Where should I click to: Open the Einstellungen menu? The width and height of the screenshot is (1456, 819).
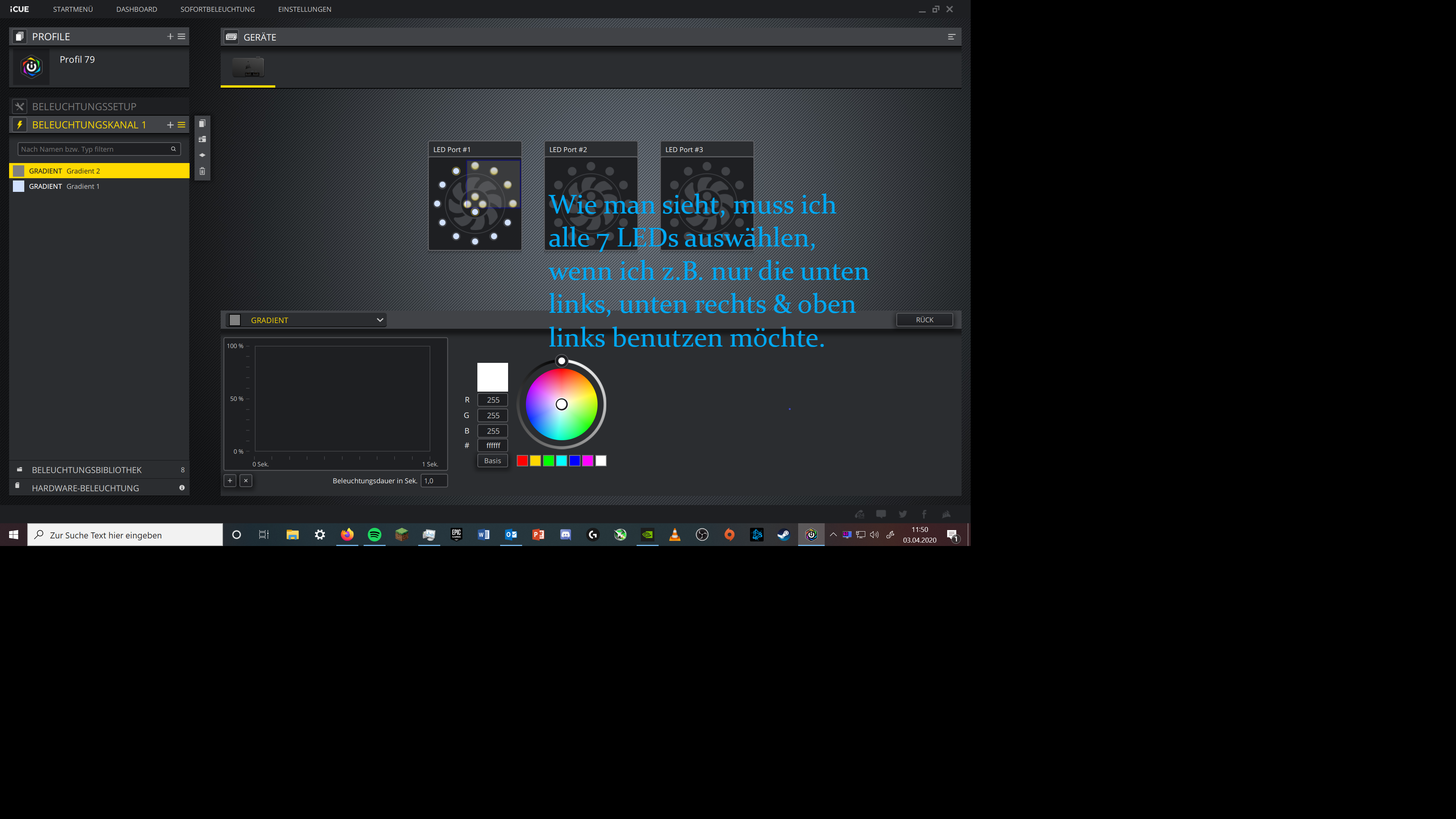click(x=304, y=9)
